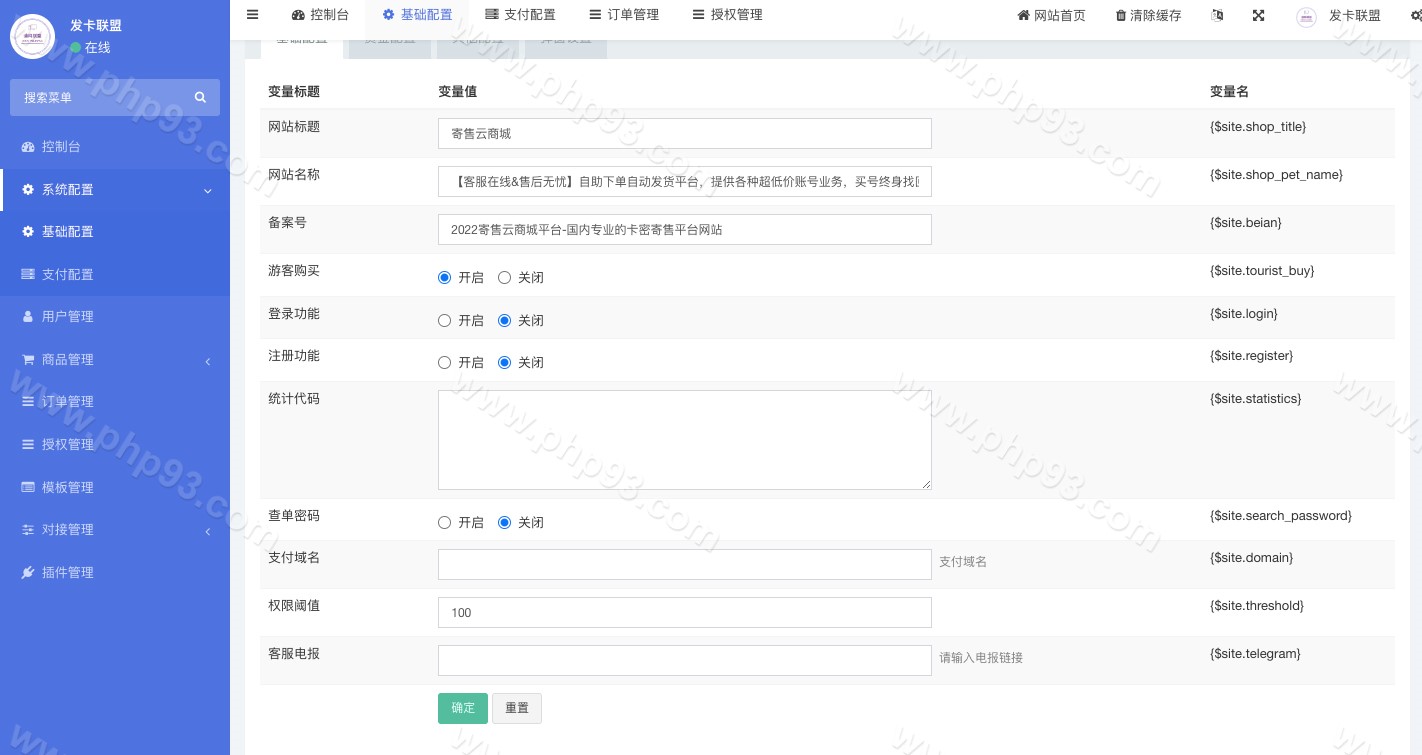Click the 网站首页 home icon
This screenshot has height=755, width=1422.
point(1023,15)
